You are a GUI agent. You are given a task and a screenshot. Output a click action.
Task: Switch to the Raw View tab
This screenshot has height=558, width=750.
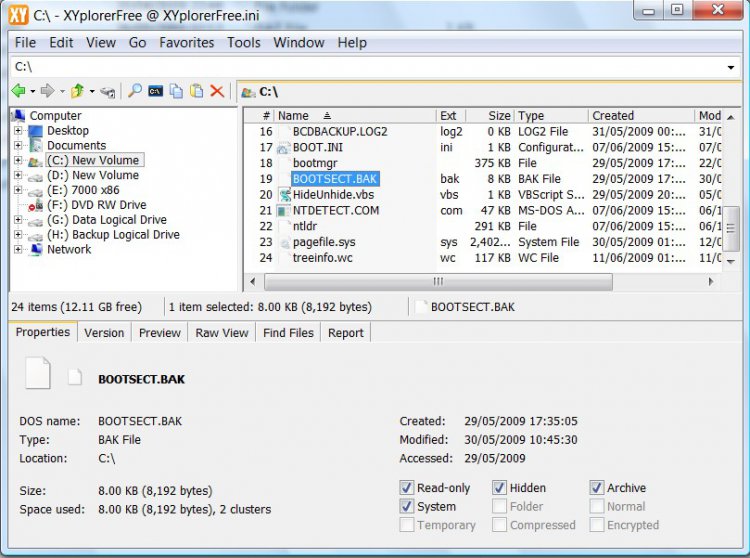pyautogui.click(x=222, y=333)
